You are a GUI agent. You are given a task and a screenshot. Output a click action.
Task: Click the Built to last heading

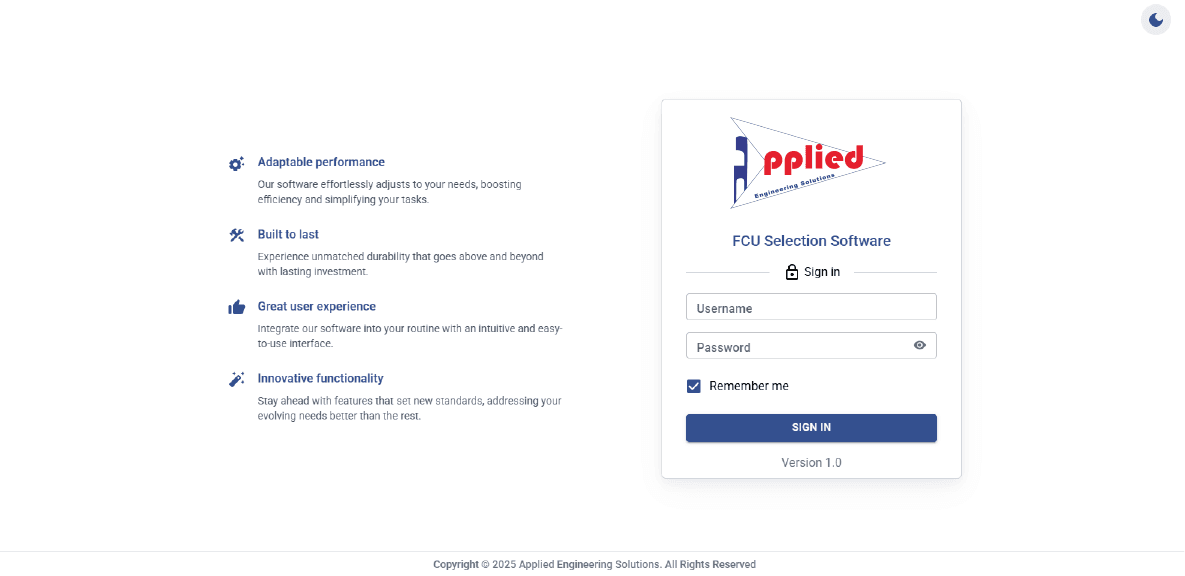pos(288,234)
